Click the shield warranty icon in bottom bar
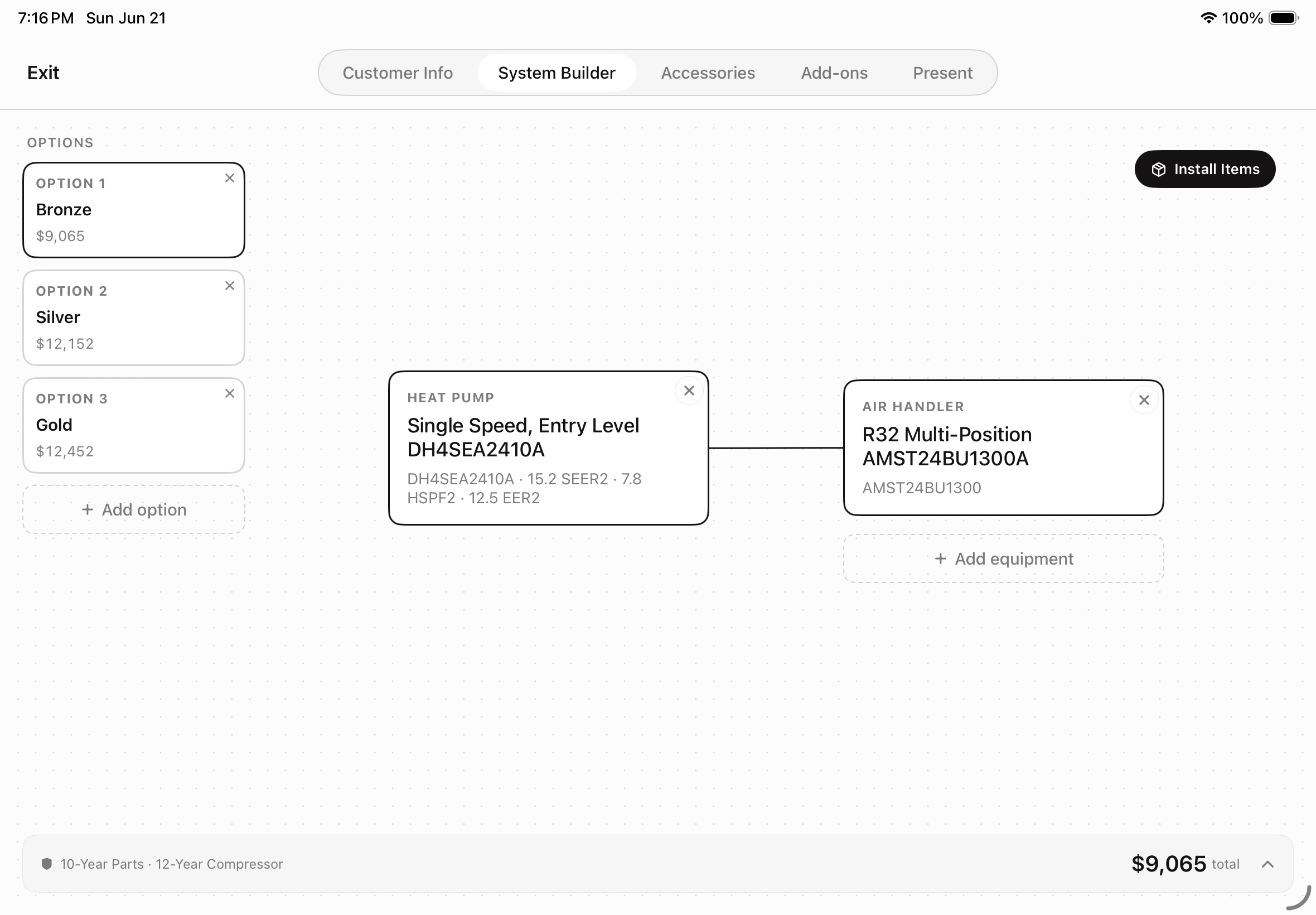The image size is (1316, 915). 47,864
